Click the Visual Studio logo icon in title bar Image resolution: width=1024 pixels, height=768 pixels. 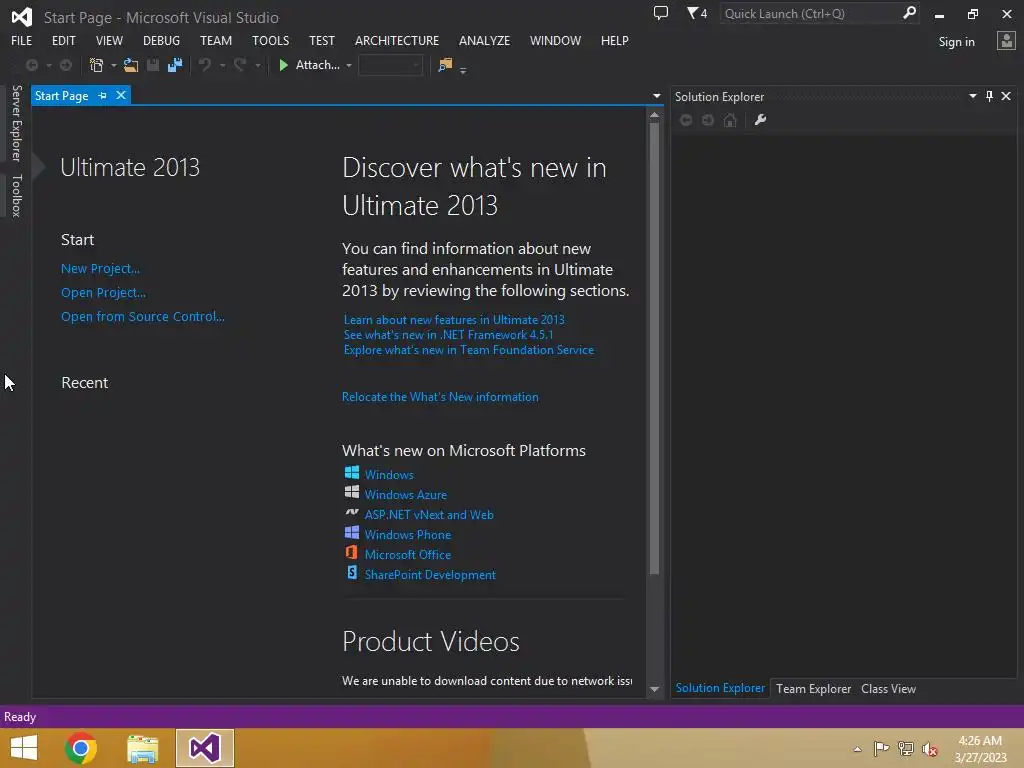(x=22, y=17)
